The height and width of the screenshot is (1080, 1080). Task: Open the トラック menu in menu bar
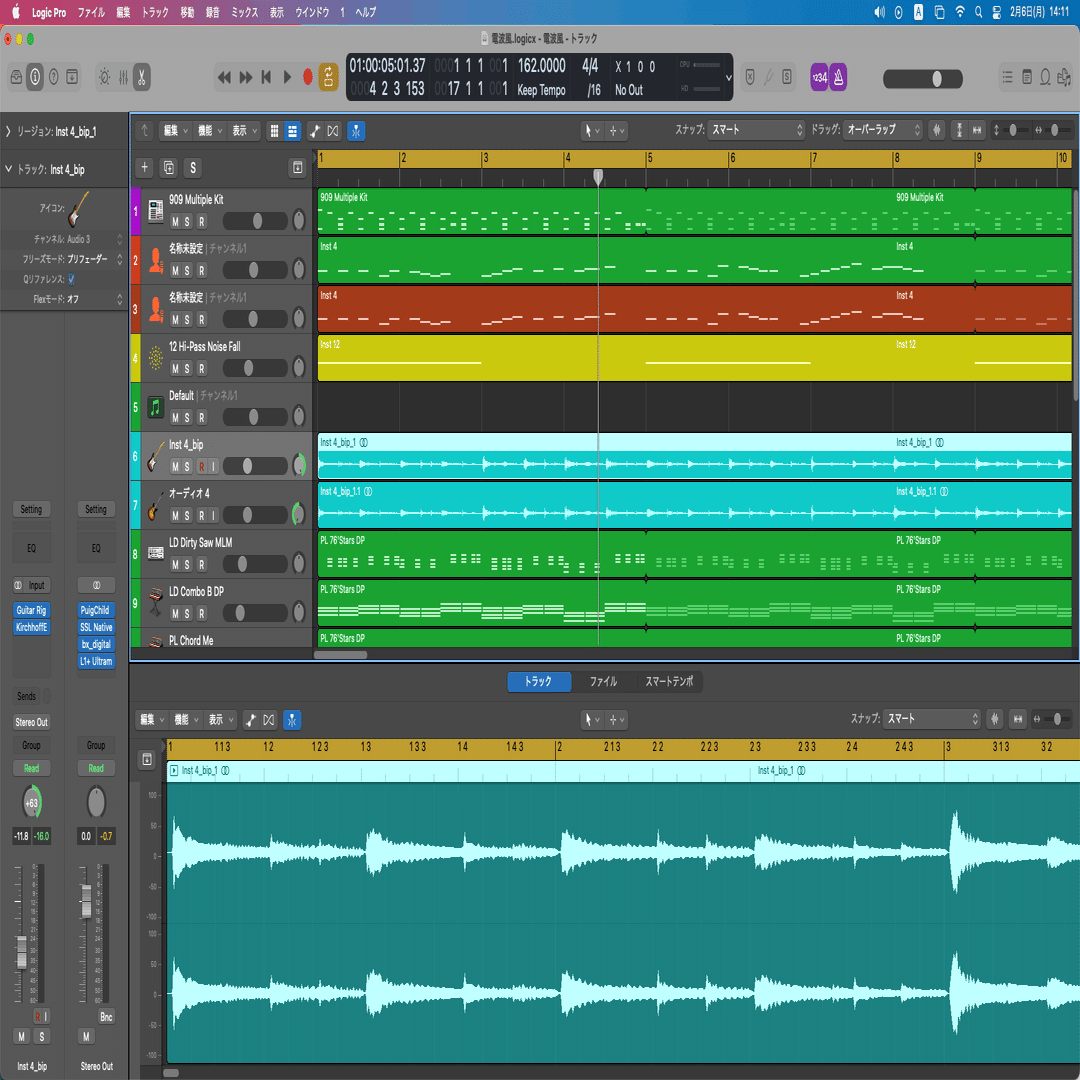[x=155, y=12]
